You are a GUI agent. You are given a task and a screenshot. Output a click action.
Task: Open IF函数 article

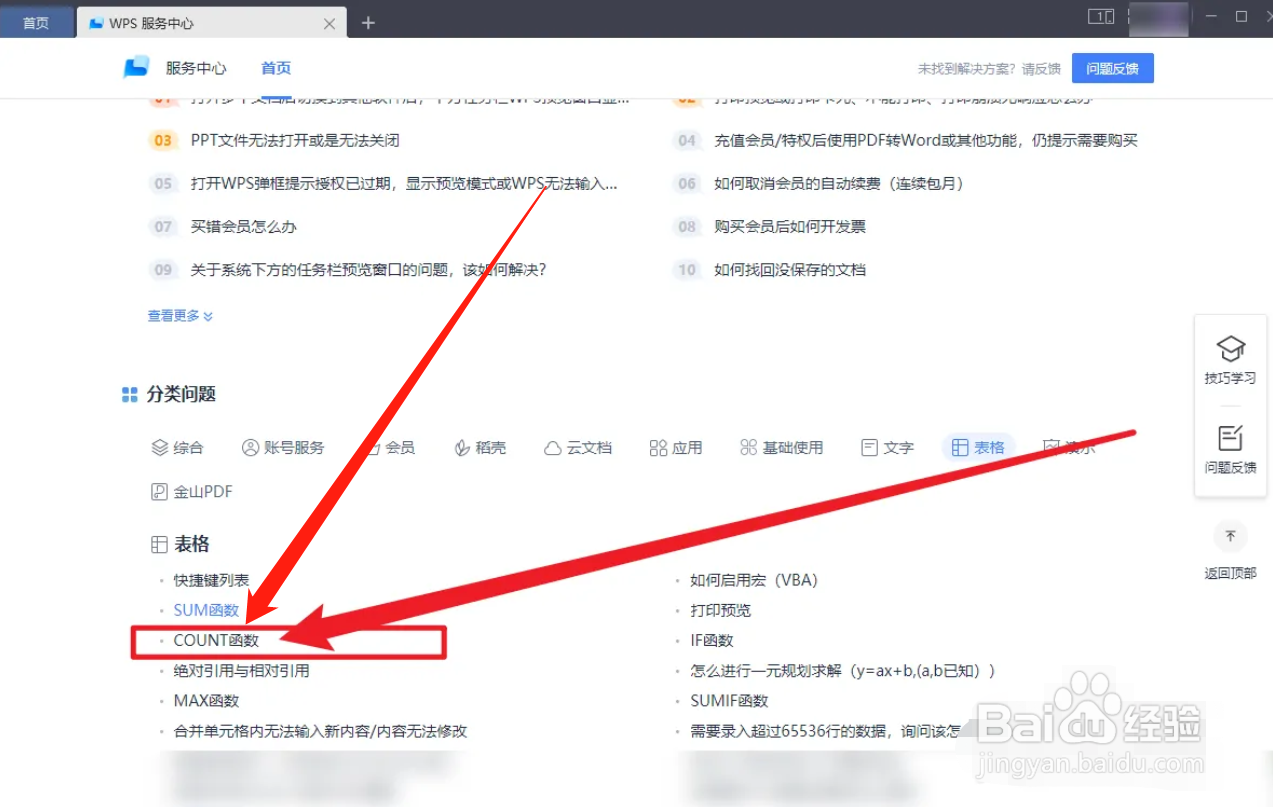[x=712, y=640]
